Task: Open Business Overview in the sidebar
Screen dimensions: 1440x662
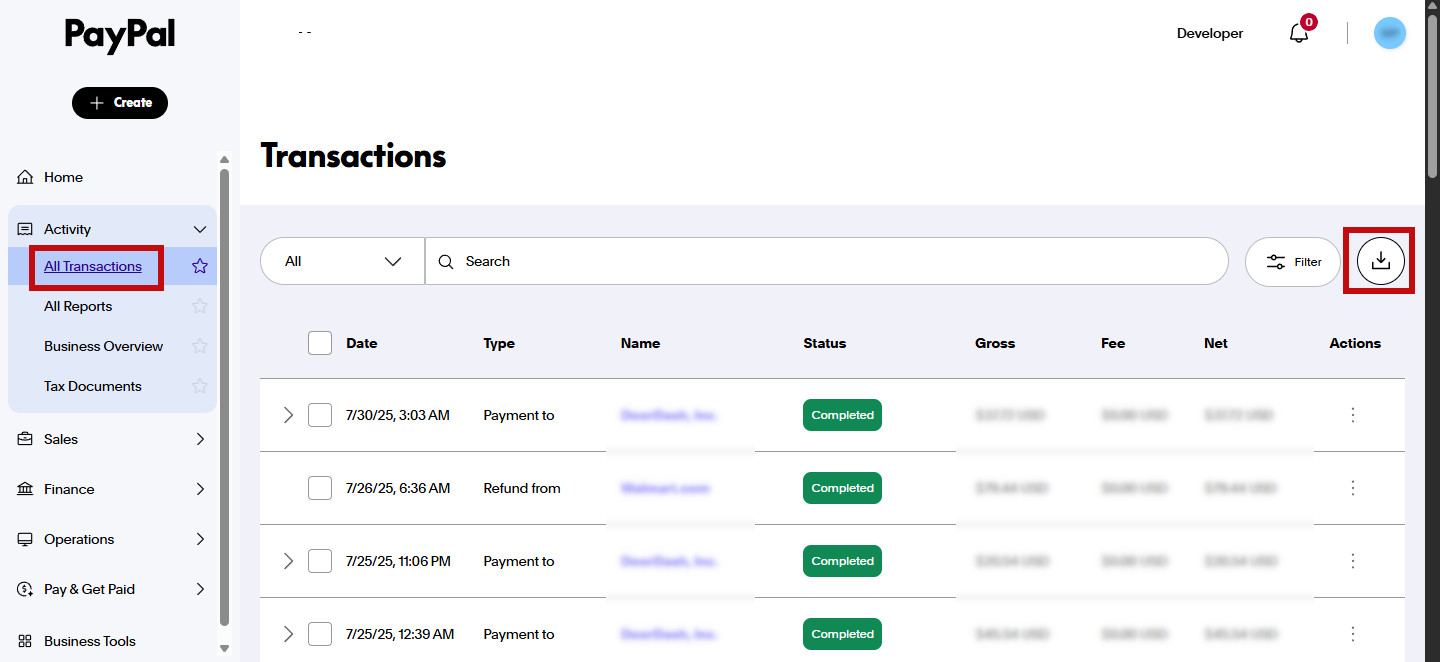Action: (103, 346)
